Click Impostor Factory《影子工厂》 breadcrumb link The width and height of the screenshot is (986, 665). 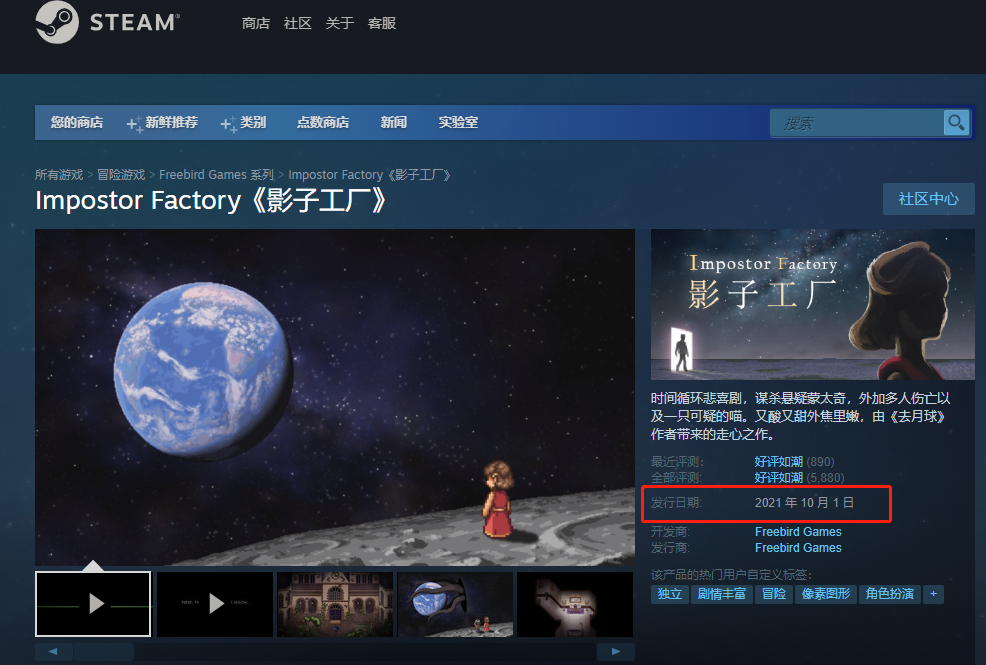click(x=370, y=175)
